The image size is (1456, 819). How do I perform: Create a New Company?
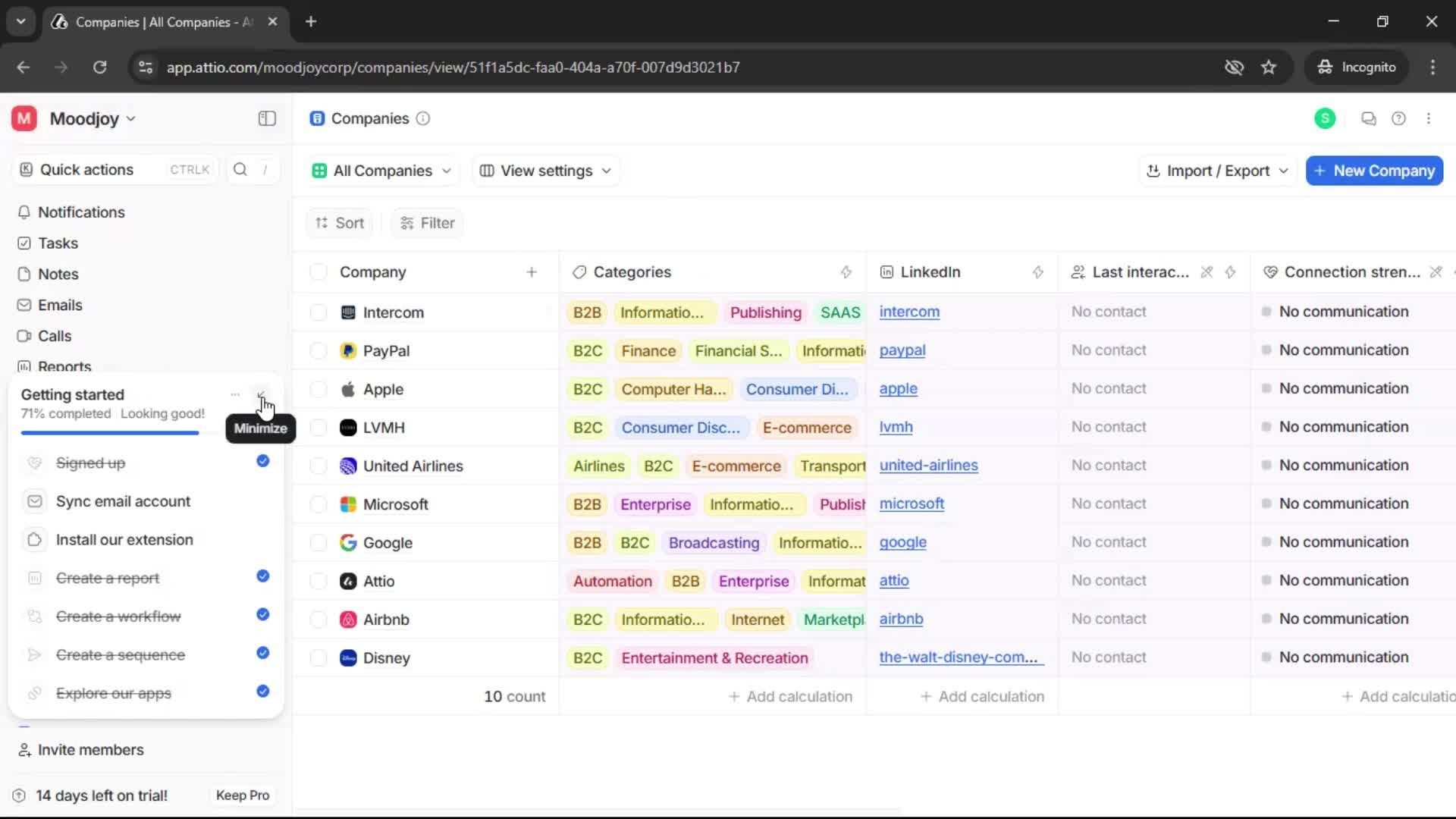[x=1373, y=171]
